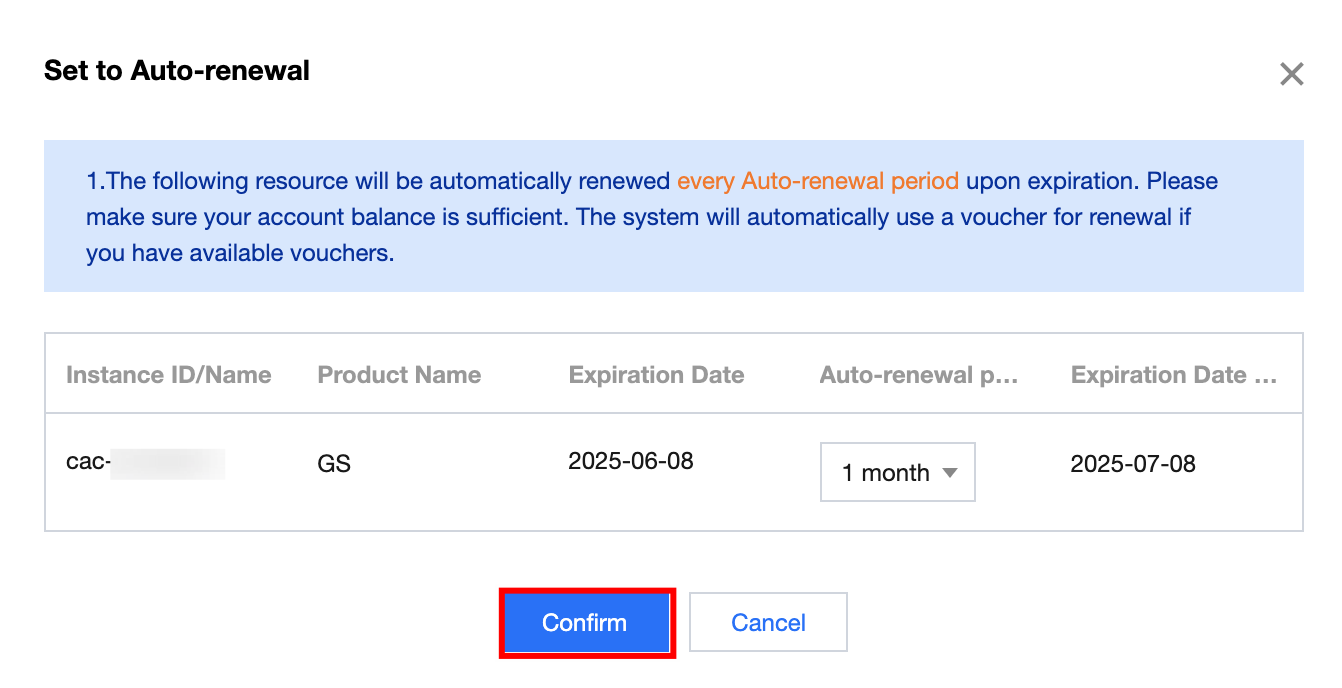1342x688 pixels.
Task: Click the GS product name cell
Action: [x=334, y=464]
